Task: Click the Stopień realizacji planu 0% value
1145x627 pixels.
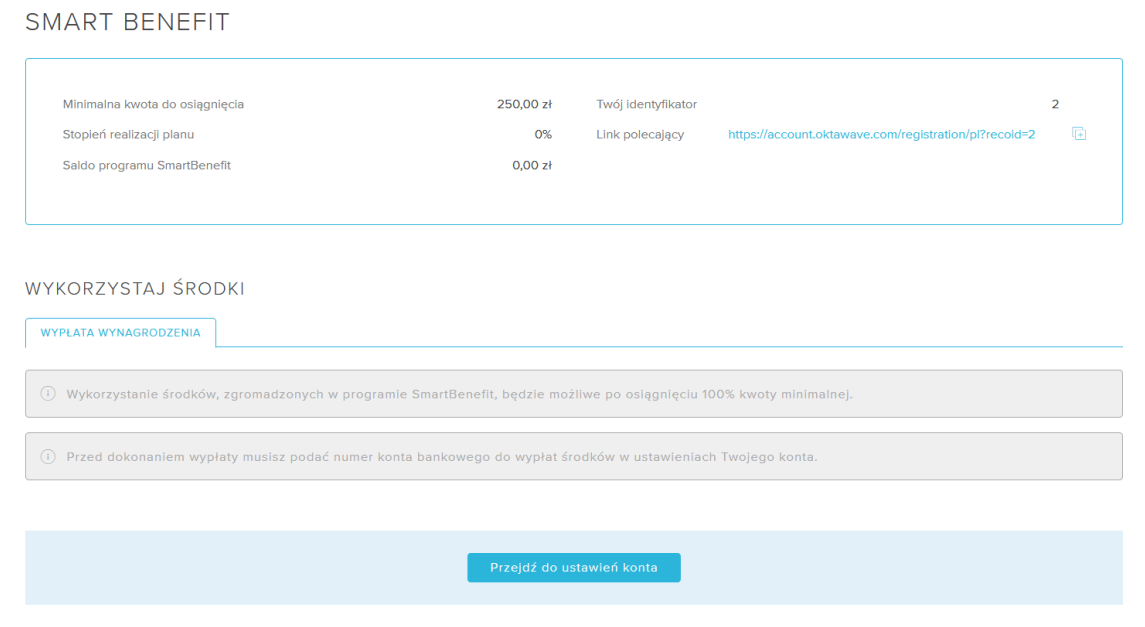Action: coord(543,135)
